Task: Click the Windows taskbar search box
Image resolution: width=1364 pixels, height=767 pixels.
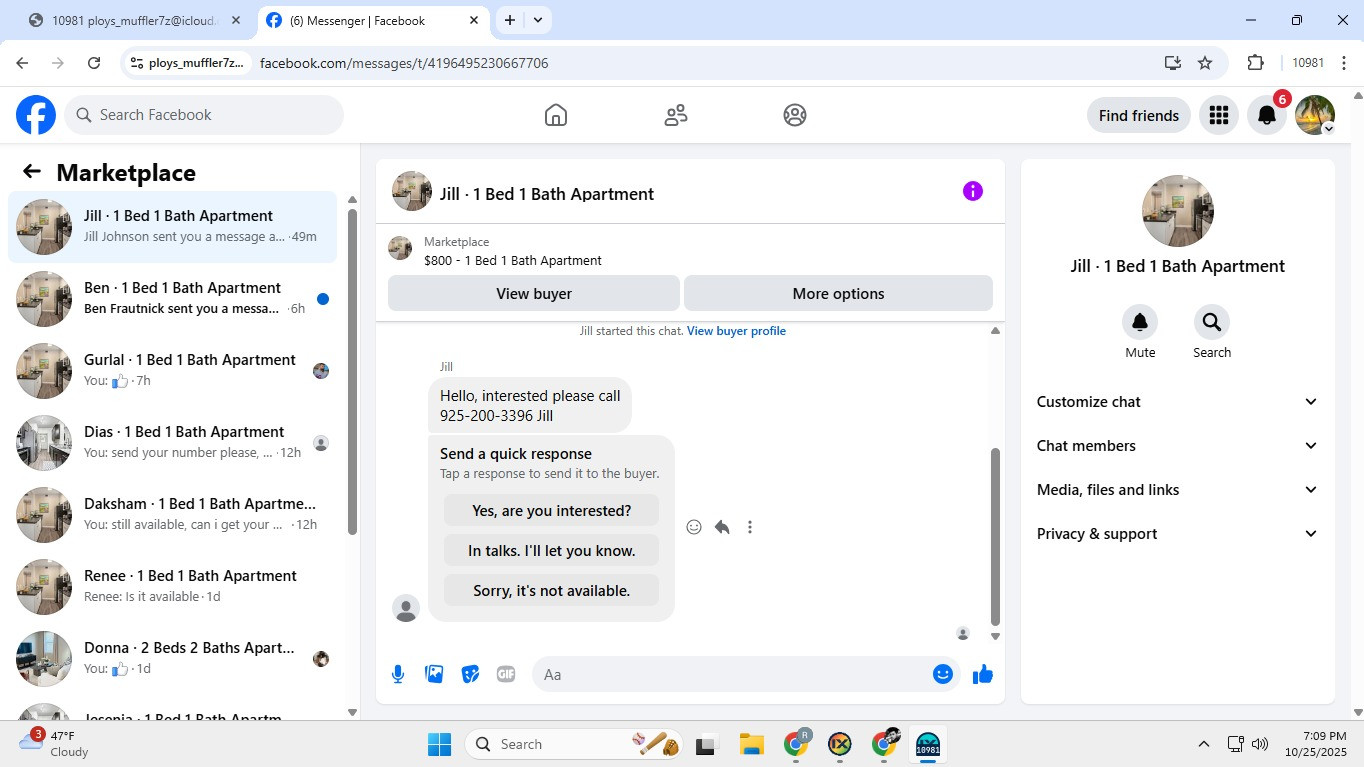Action: (x=575, y=744)
